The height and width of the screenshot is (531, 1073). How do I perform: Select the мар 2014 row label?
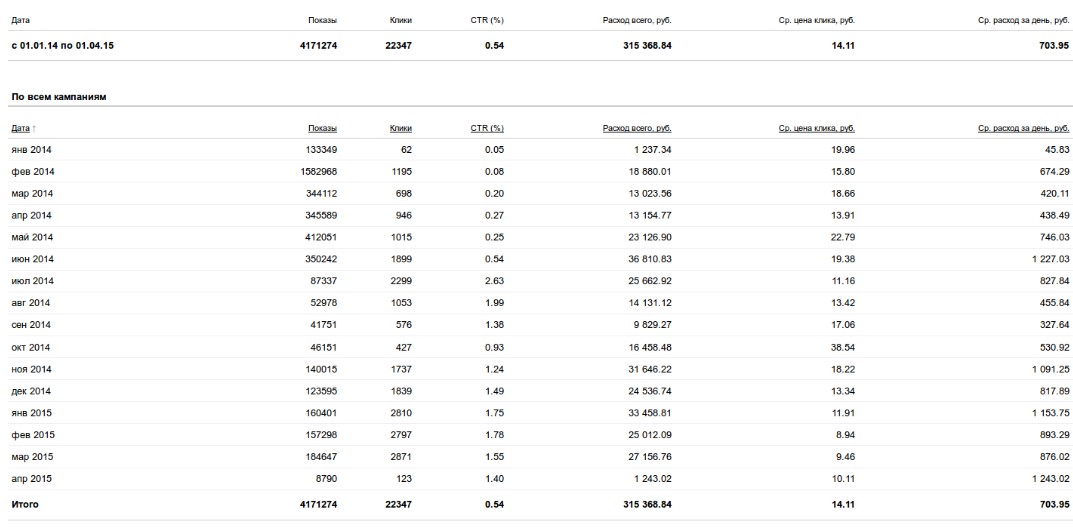pyautogui.click(x=32, y=194)
